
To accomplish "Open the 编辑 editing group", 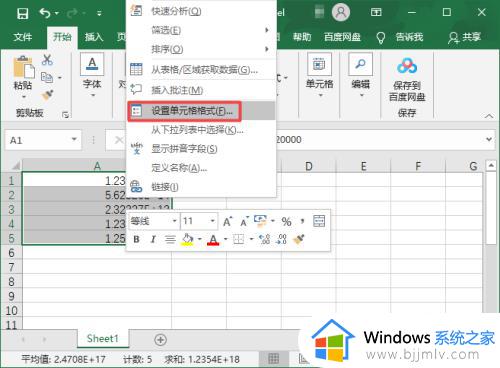I will (x=360, y=76).
